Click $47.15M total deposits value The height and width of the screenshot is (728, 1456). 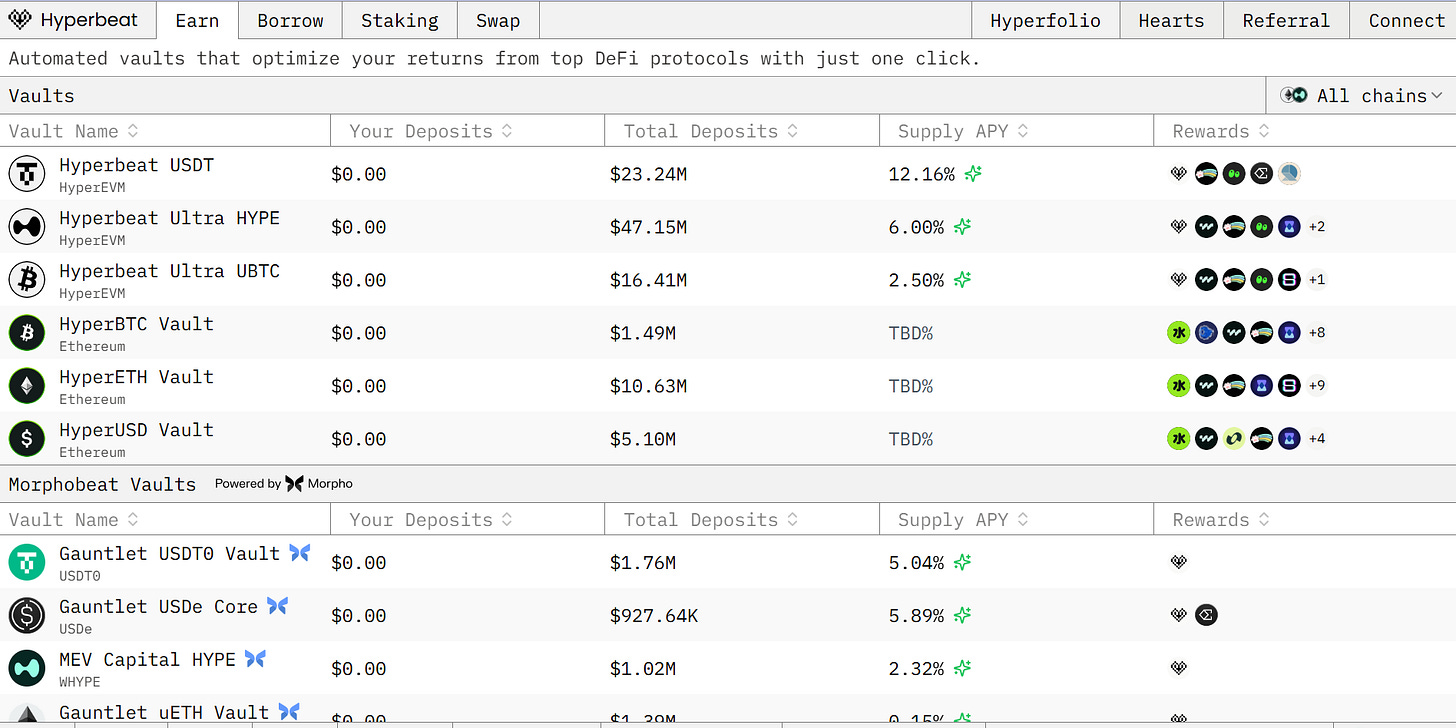click(648, 227)
